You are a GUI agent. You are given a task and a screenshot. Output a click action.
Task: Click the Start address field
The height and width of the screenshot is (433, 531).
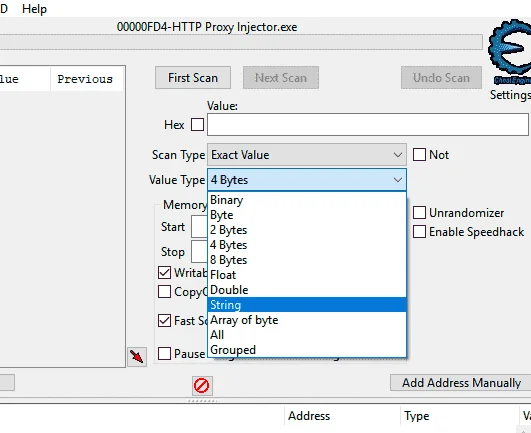199,226
